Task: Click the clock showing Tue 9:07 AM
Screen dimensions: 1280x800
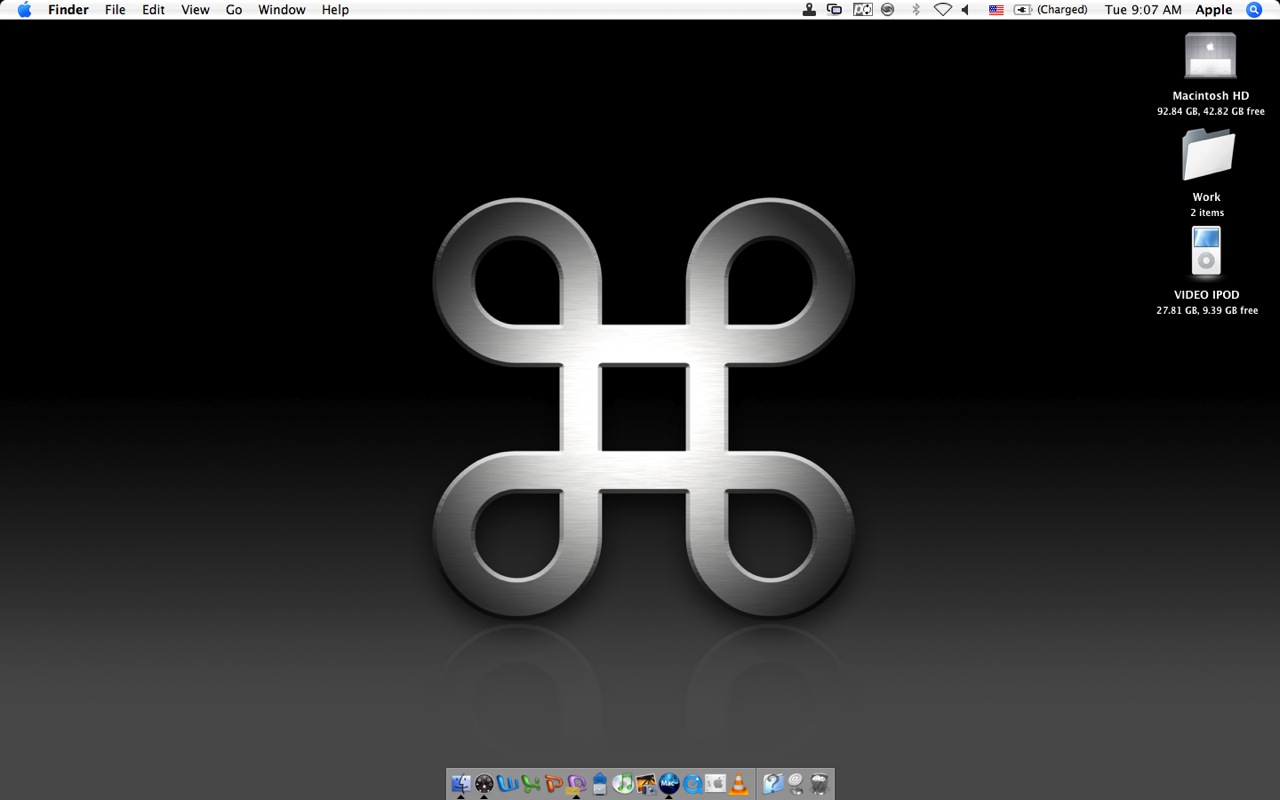Action: coord(1143,10)
